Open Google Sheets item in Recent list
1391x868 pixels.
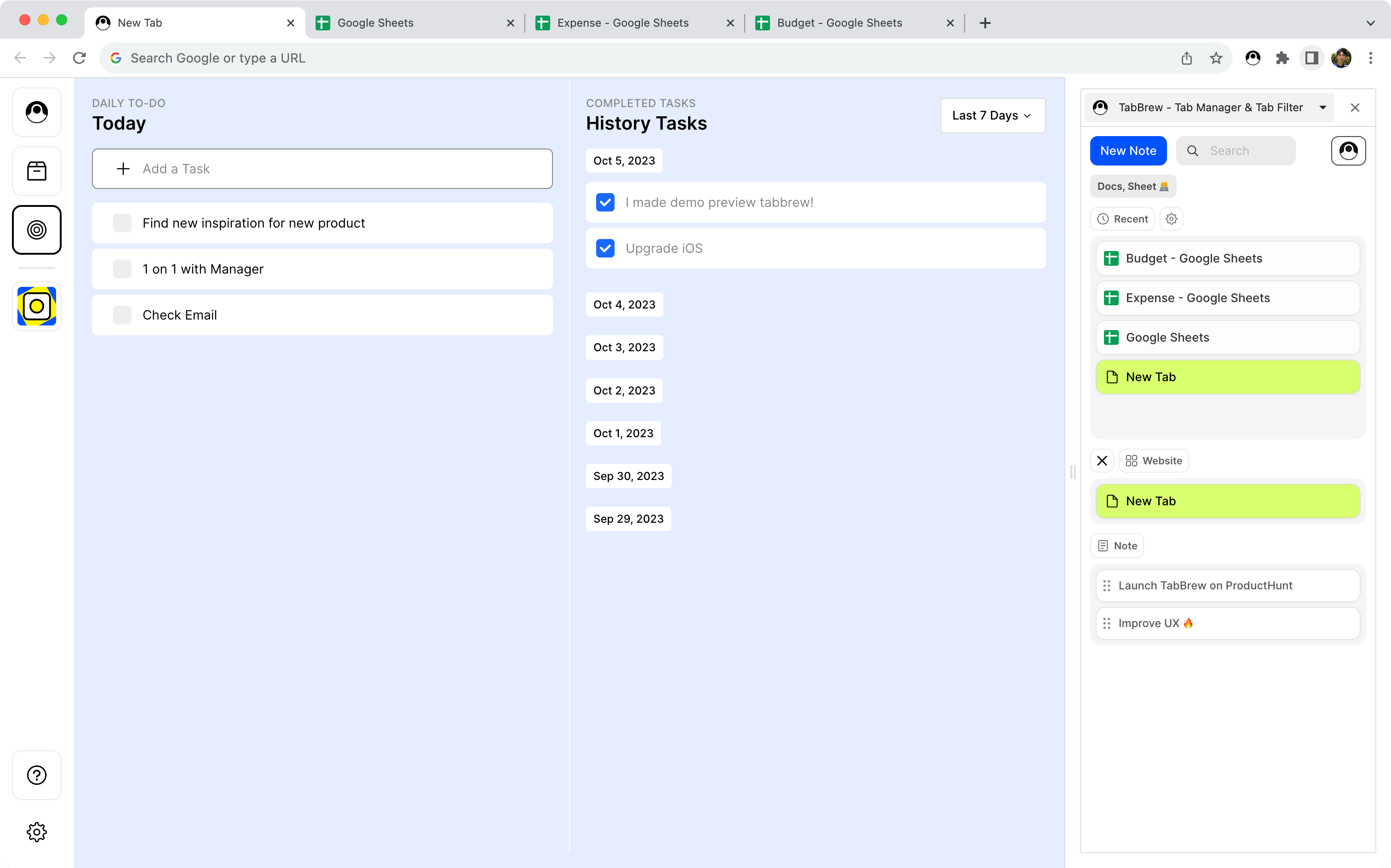(1227, 337)
